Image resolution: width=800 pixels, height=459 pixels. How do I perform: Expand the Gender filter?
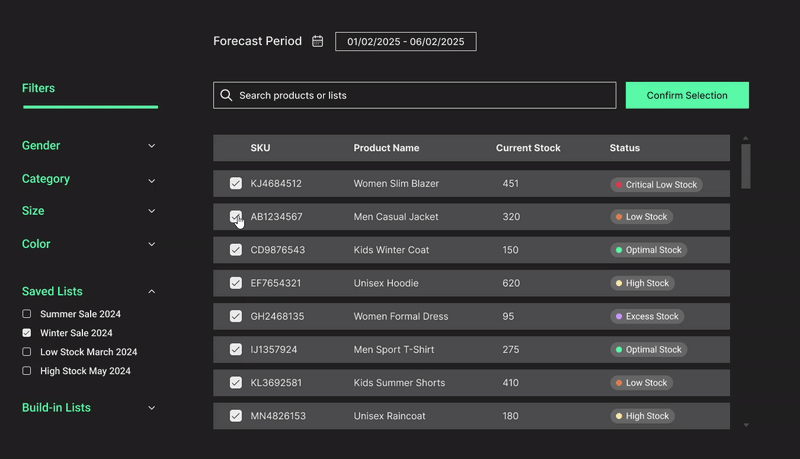click(152, 146)
